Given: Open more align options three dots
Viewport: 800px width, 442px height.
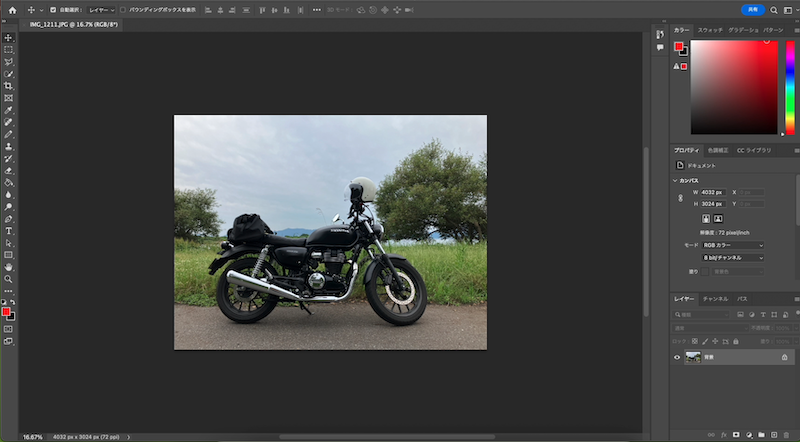Looking at the screenshot, I should 317,10.
